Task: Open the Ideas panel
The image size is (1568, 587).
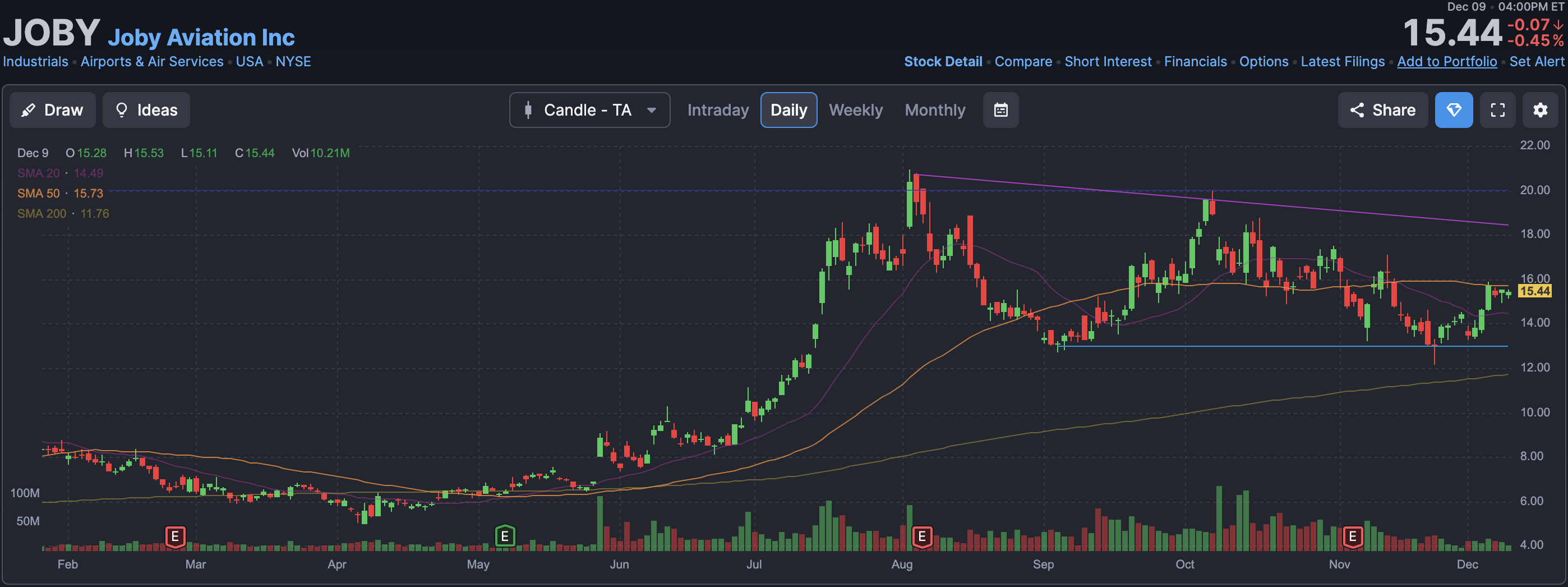Action: [146, 110]
